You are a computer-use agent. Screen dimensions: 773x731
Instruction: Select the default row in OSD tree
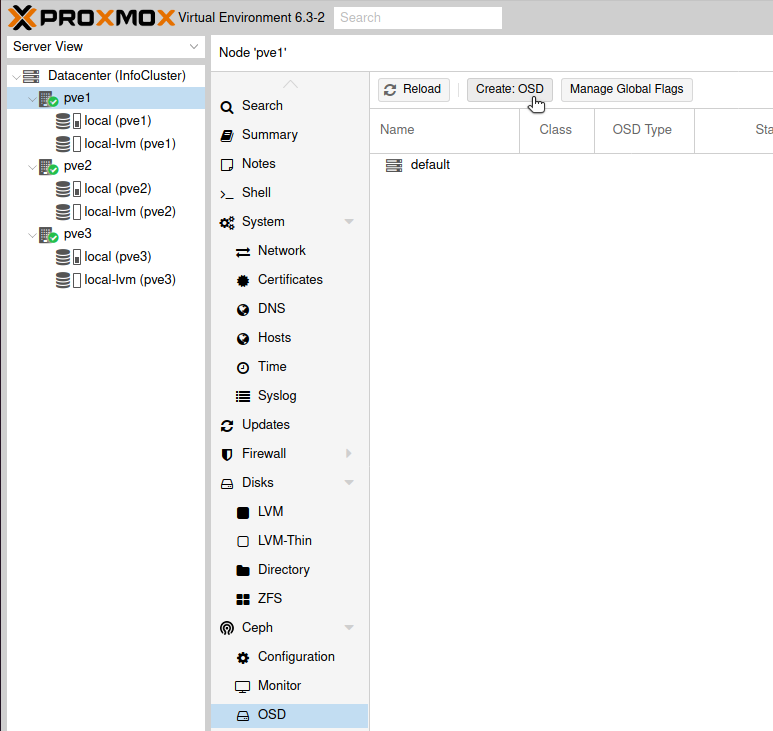(571, 165)
